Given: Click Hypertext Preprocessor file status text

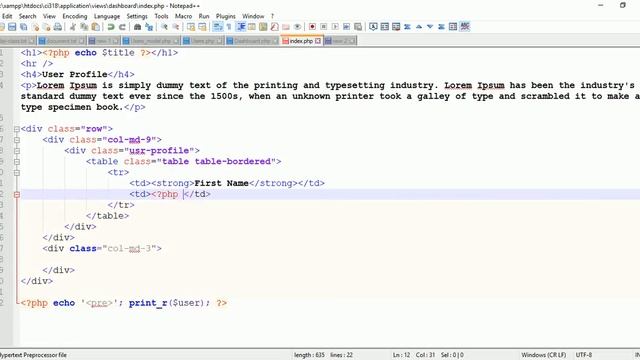Looking at the screenshot, I should pyautogui.click(x=33, y=355).
